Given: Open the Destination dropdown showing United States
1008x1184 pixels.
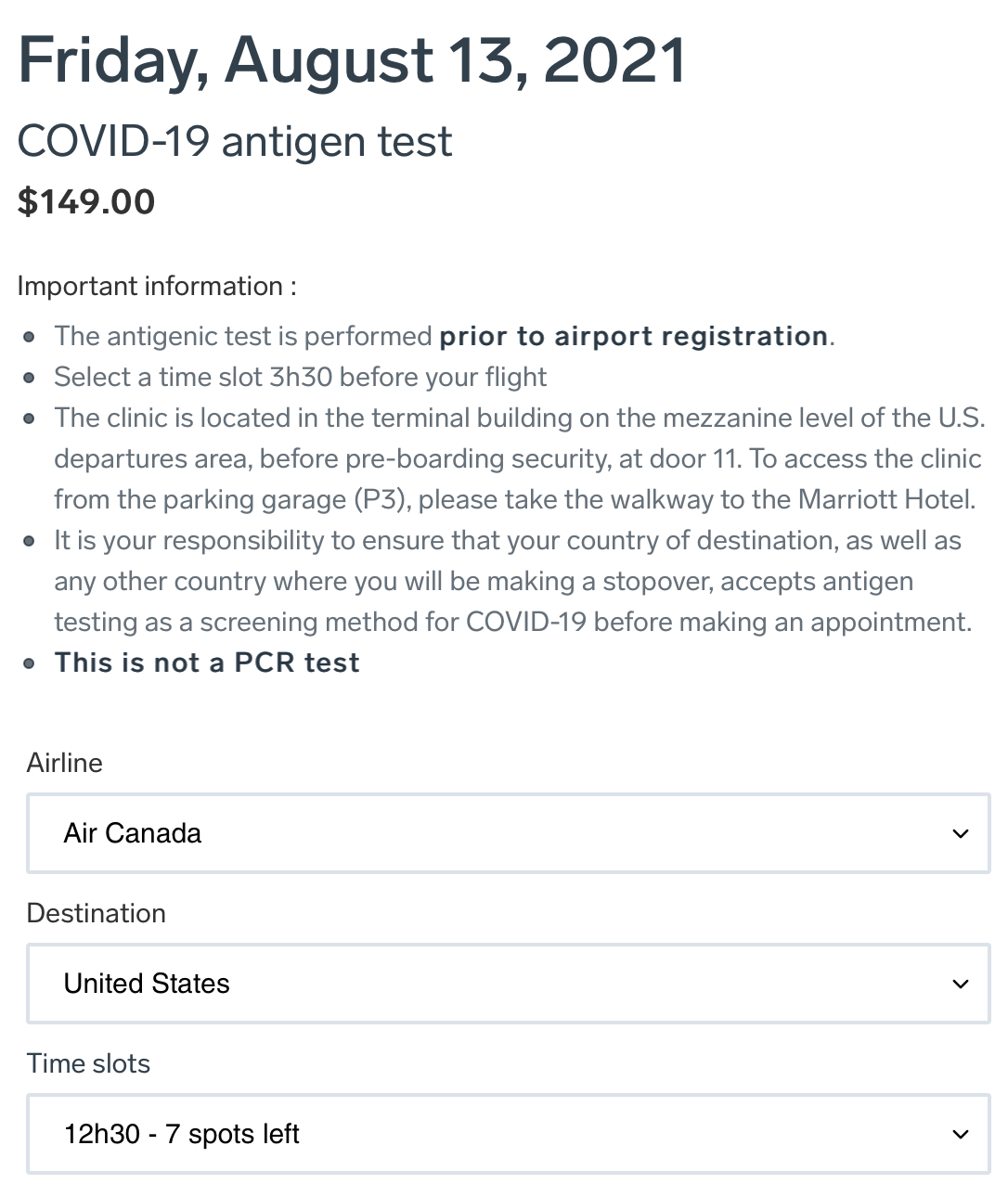Looking at the screenshot, I should [508, 984].
